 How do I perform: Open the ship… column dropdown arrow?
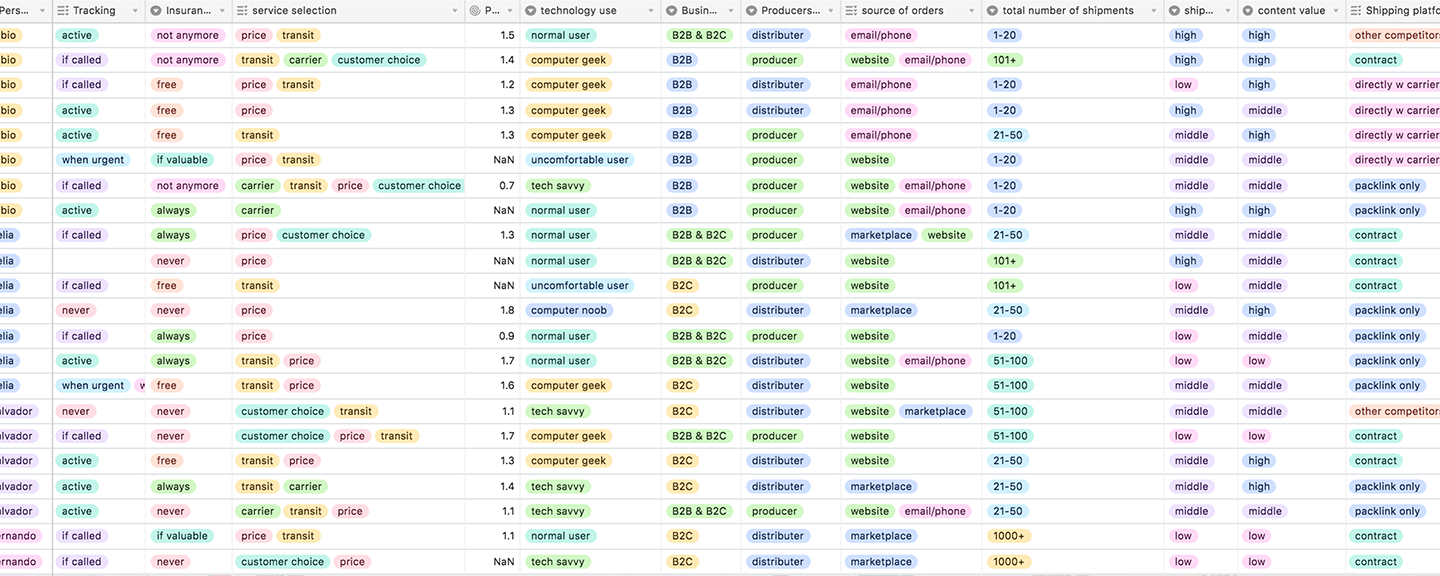[x=1227, y=11]
